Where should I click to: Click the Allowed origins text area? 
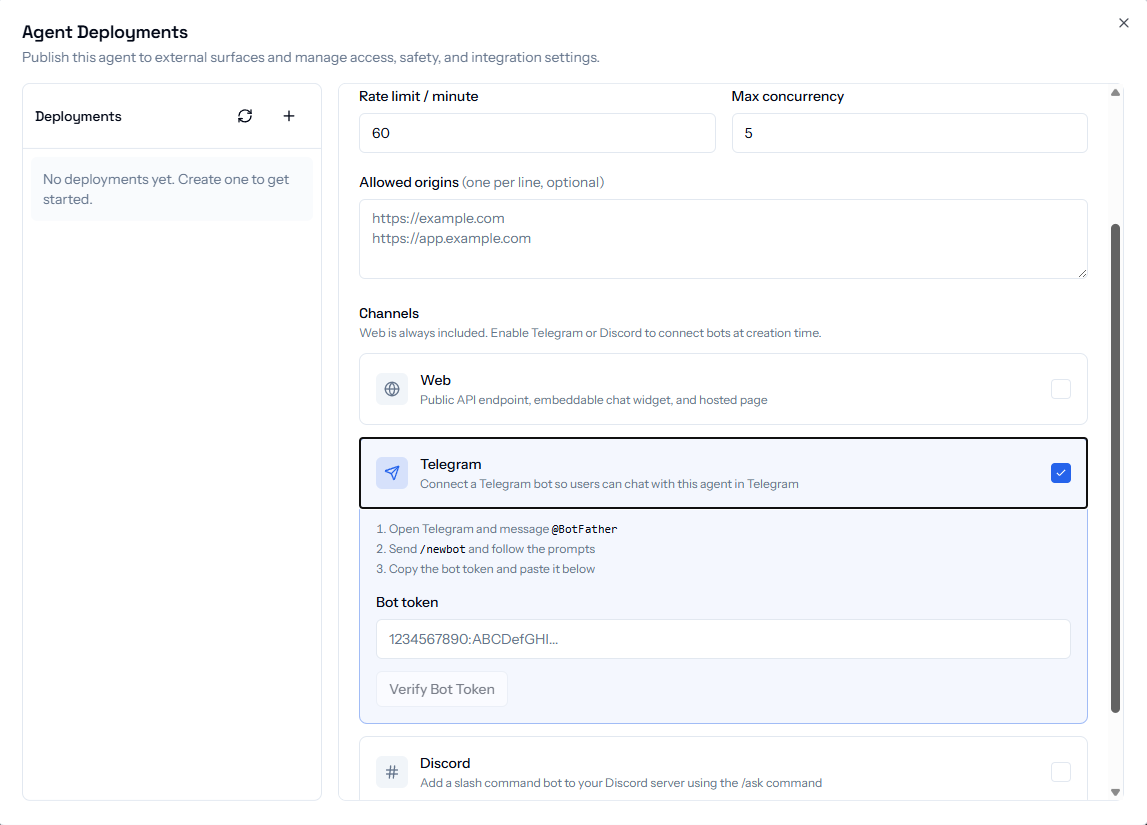[x=722, y=239]
